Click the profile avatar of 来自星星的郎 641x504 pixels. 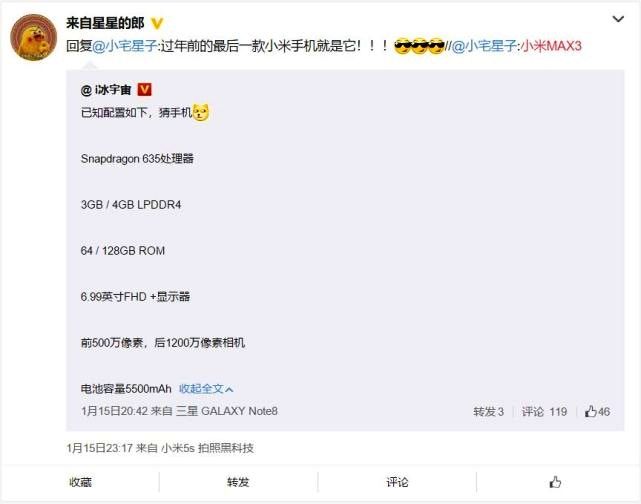pyautogui.click(x=34, y=37)
